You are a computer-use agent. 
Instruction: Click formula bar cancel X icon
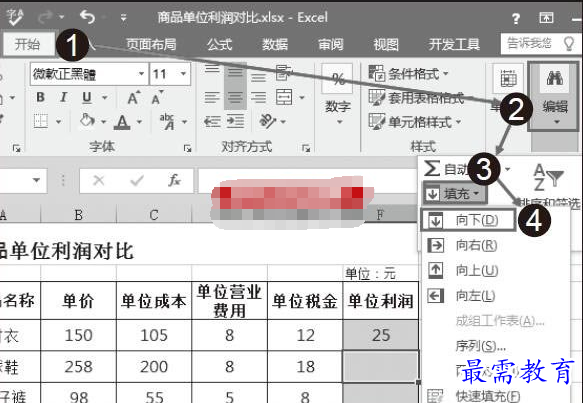(99, 181)
